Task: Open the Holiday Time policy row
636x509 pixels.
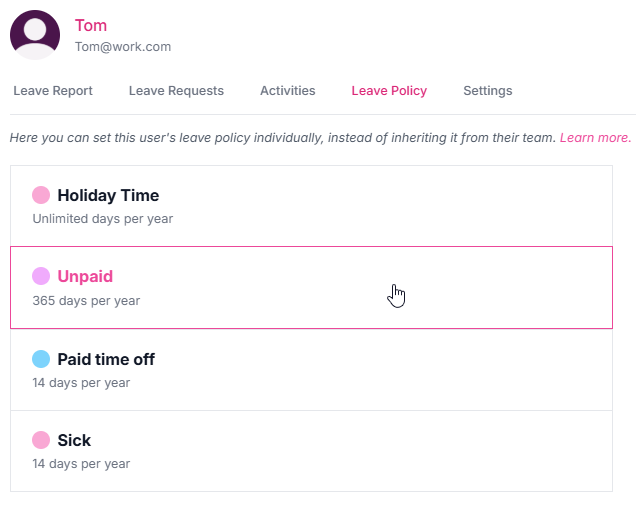Action: click(x=312, y=206)
